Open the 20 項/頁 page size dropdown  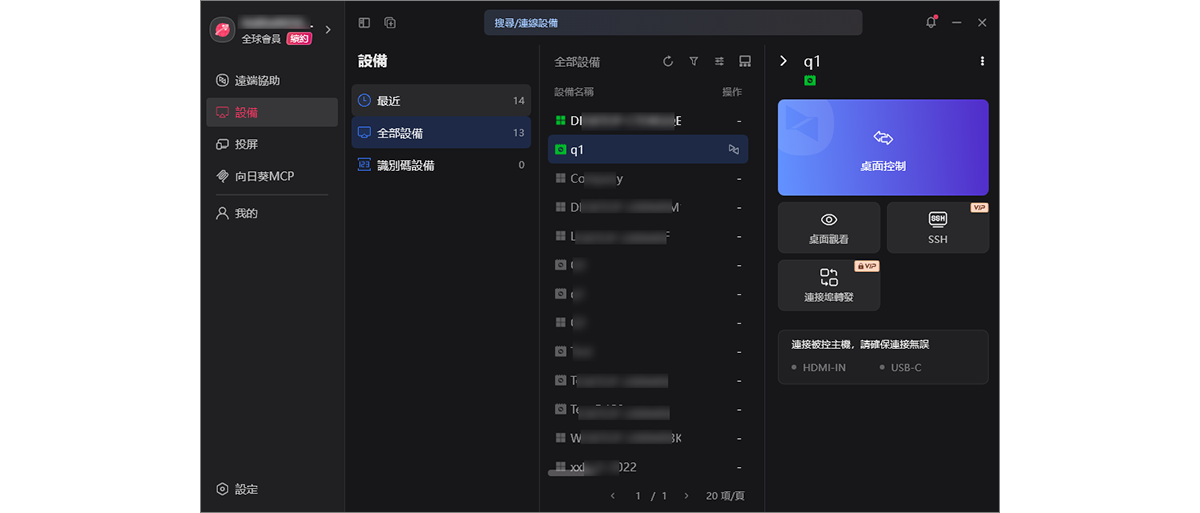725,496
